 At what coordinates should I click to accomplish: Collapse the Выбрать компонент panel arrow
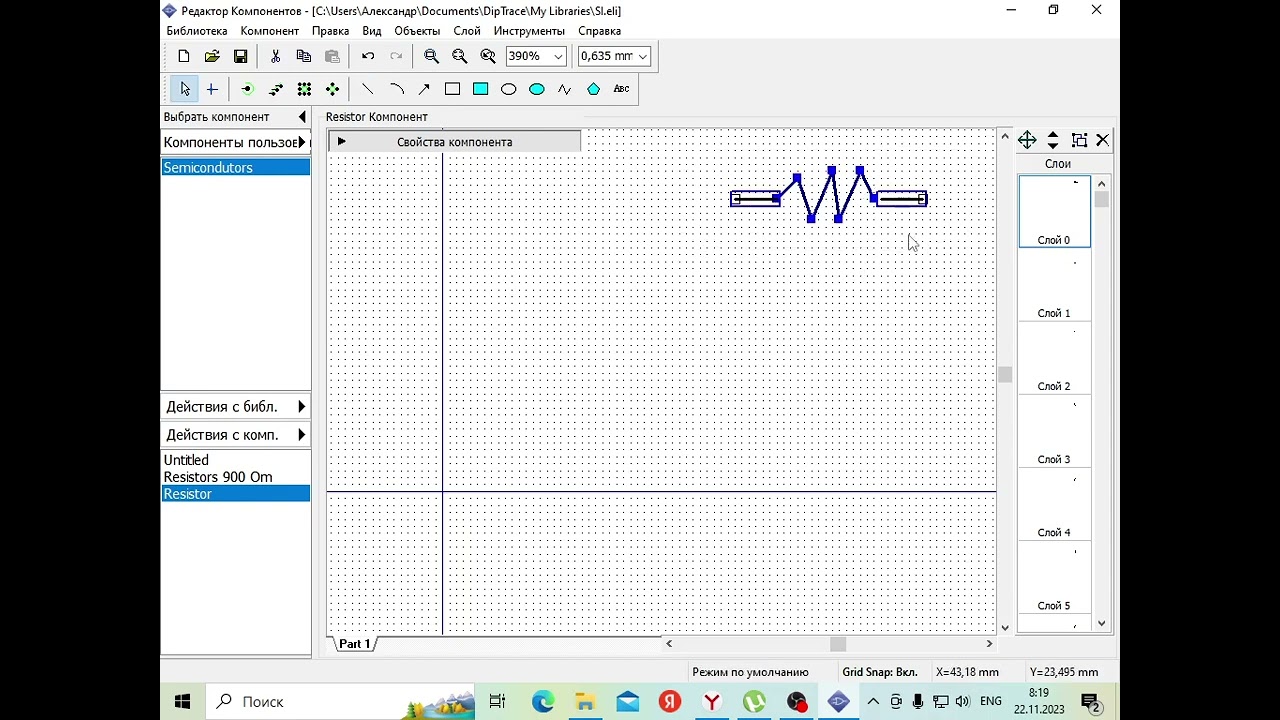click(302, 117)
